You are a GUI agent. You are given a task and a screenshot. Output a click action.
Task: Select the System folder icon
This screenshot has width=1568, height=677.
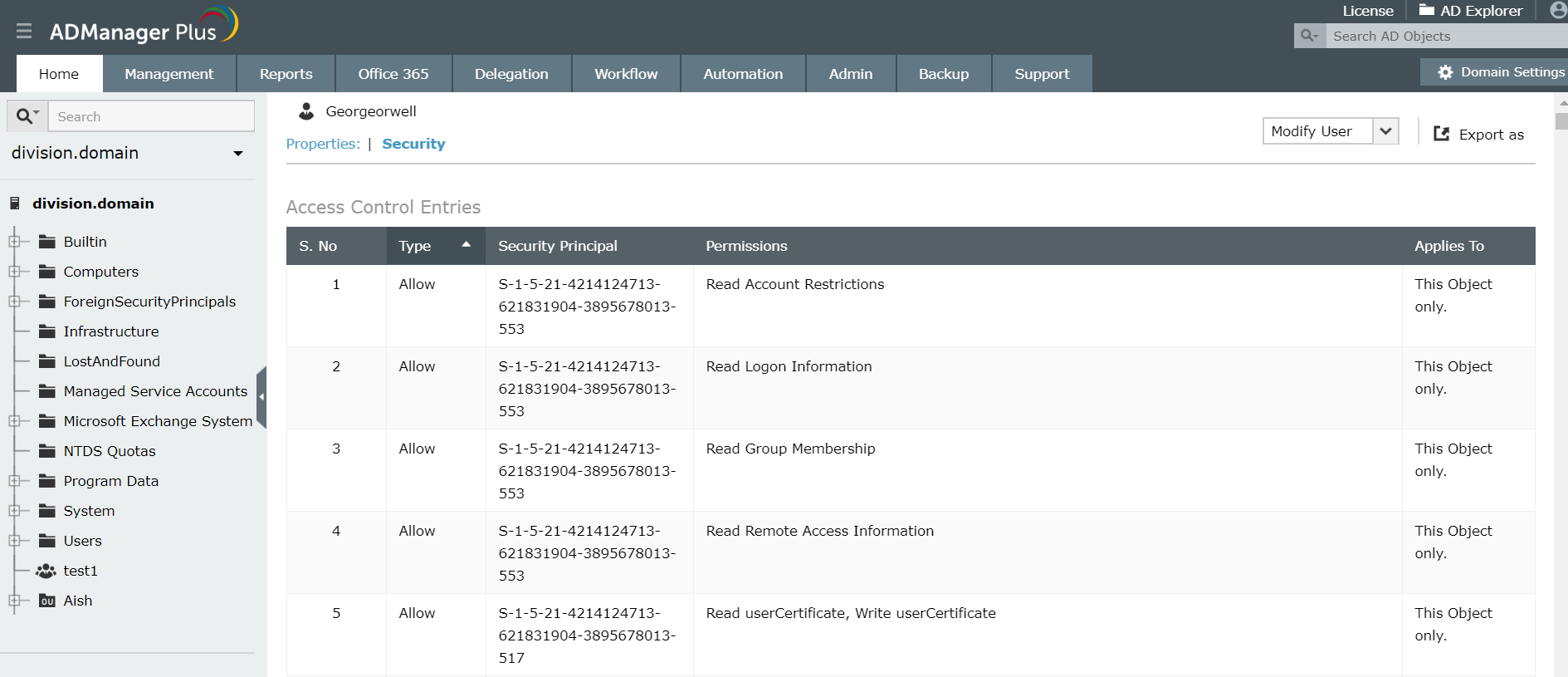[47, 511]
